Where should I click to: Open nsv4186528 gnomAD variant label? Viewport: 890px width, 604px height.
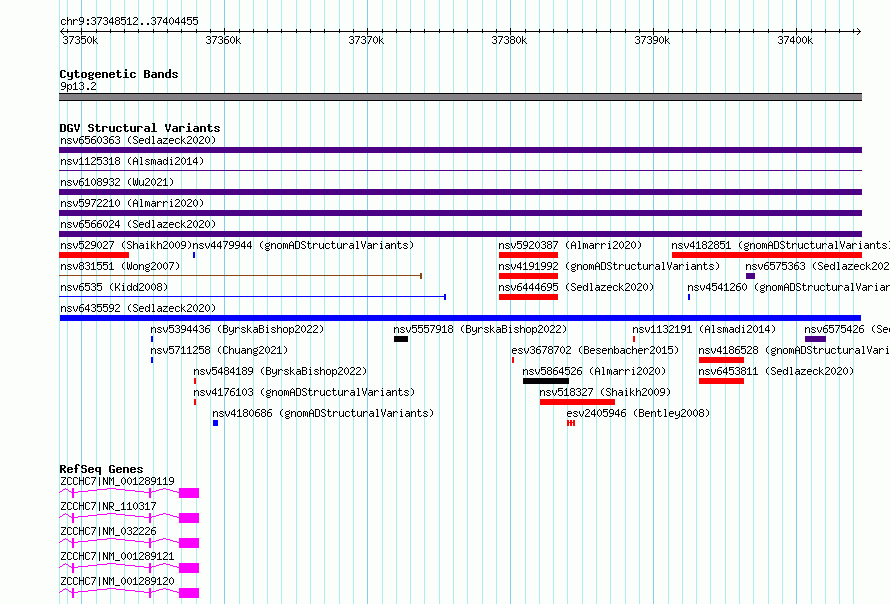tap(794, 350)
